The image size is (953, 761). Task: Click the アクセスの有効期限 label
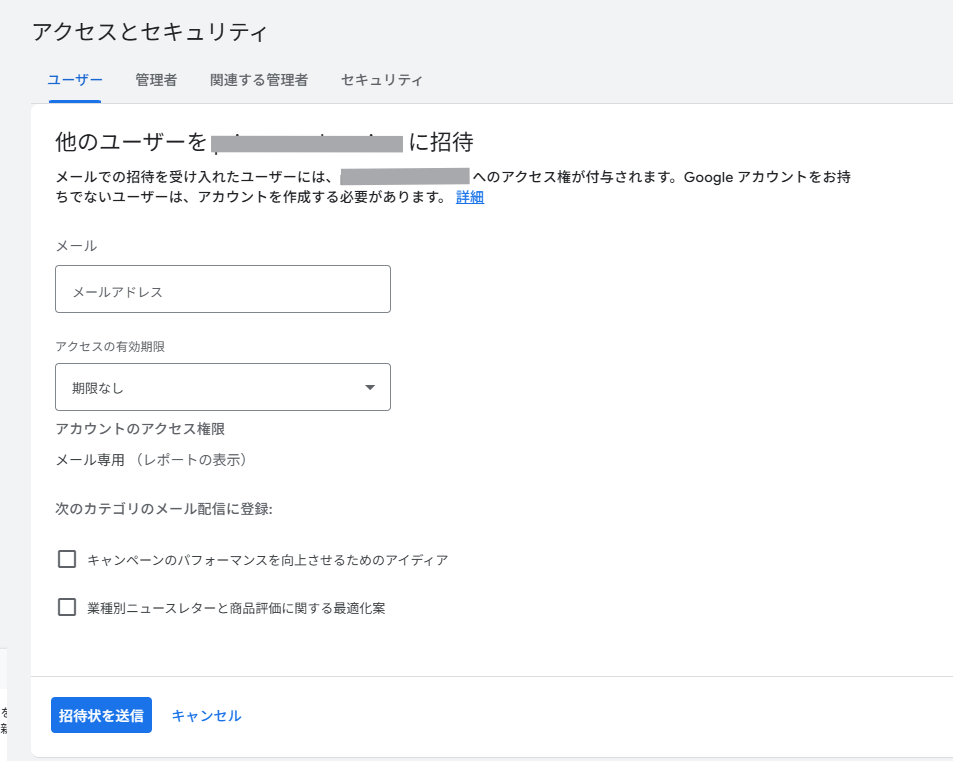110,346
